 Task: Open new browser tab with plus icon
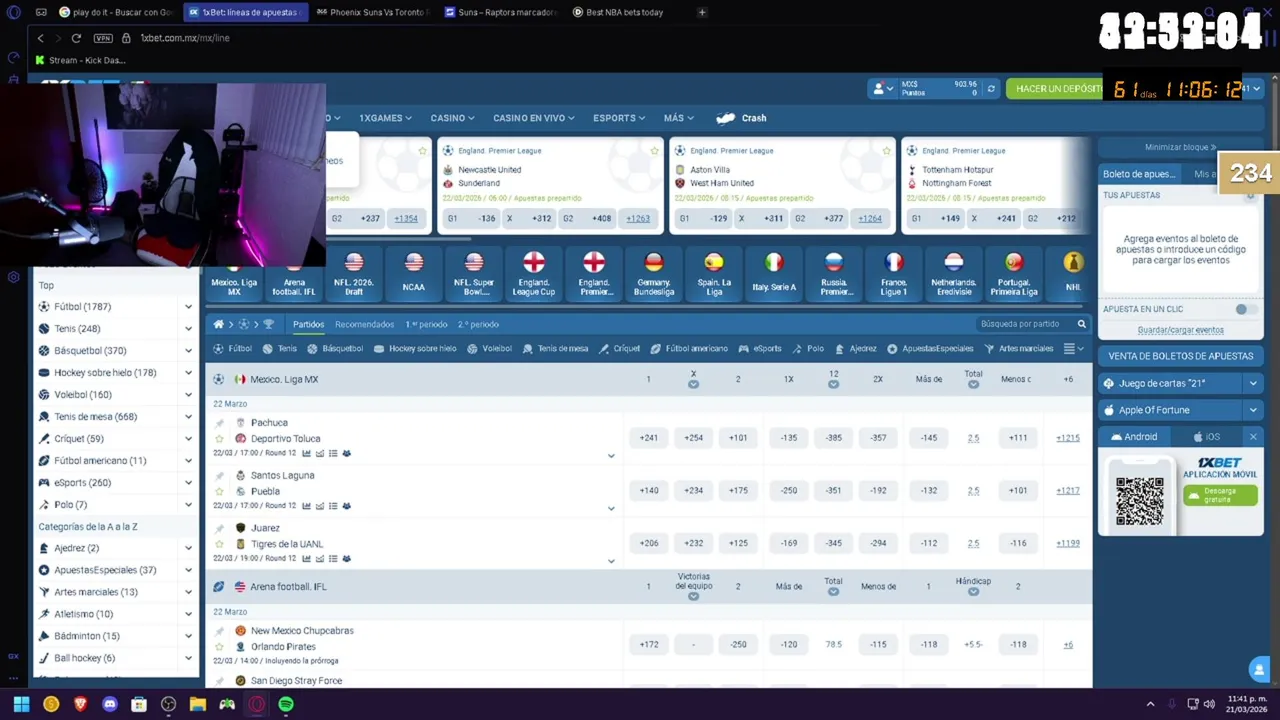[702, 12]
